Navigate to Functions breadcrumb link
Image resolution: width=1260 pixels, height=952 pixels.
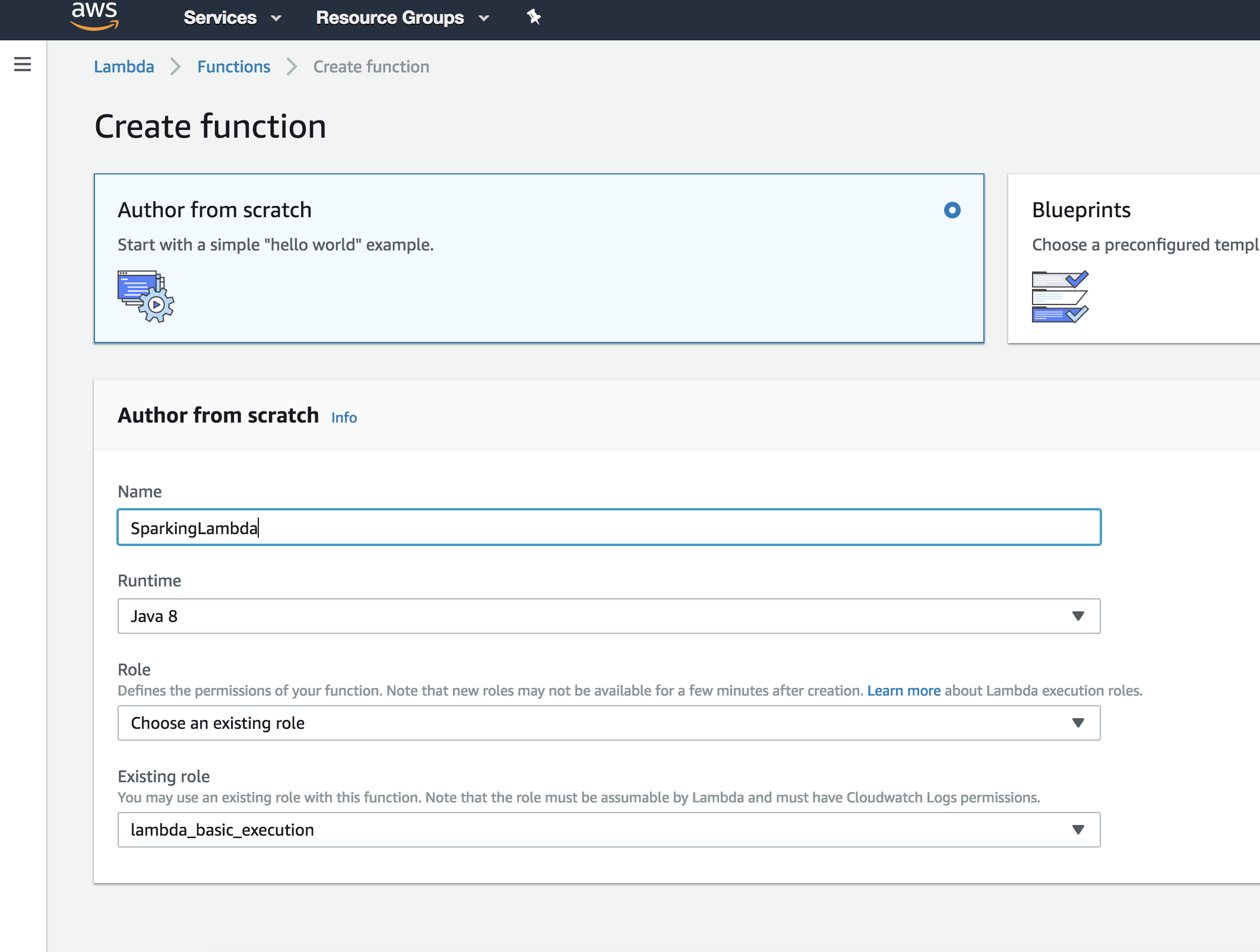coord(233,66)
